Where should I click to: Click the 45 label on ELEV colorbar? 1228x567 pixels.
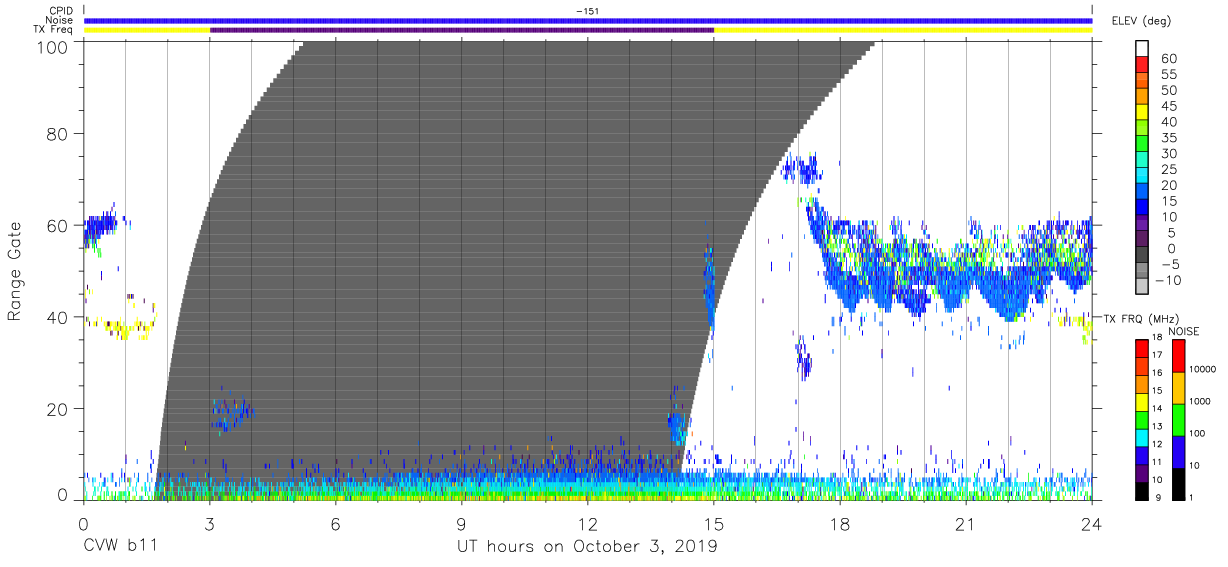click(1168, 106)
